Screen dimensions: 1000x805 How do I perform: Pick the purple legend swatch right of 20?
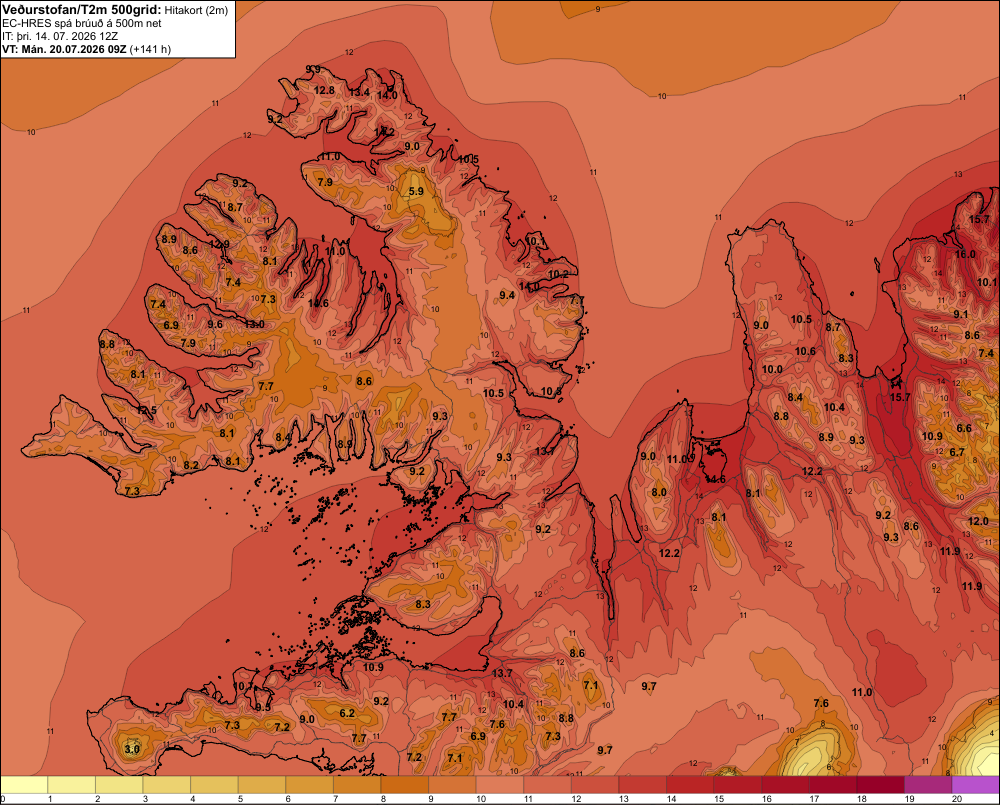(x=976, y=785)
